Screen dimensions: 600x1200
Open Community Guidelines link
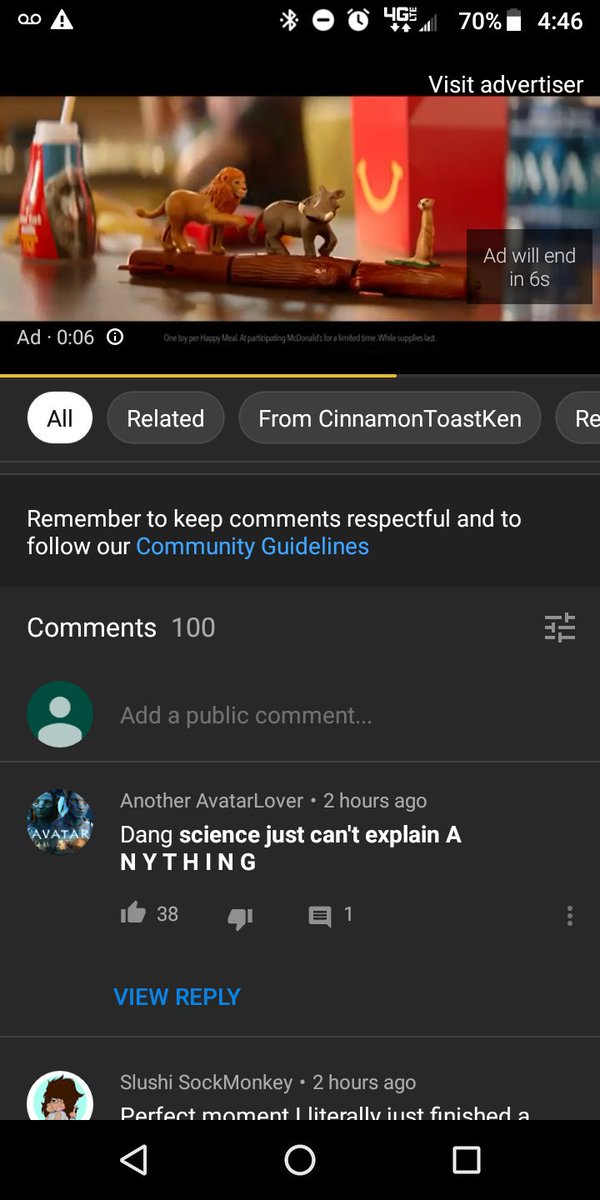click(252, 546)
